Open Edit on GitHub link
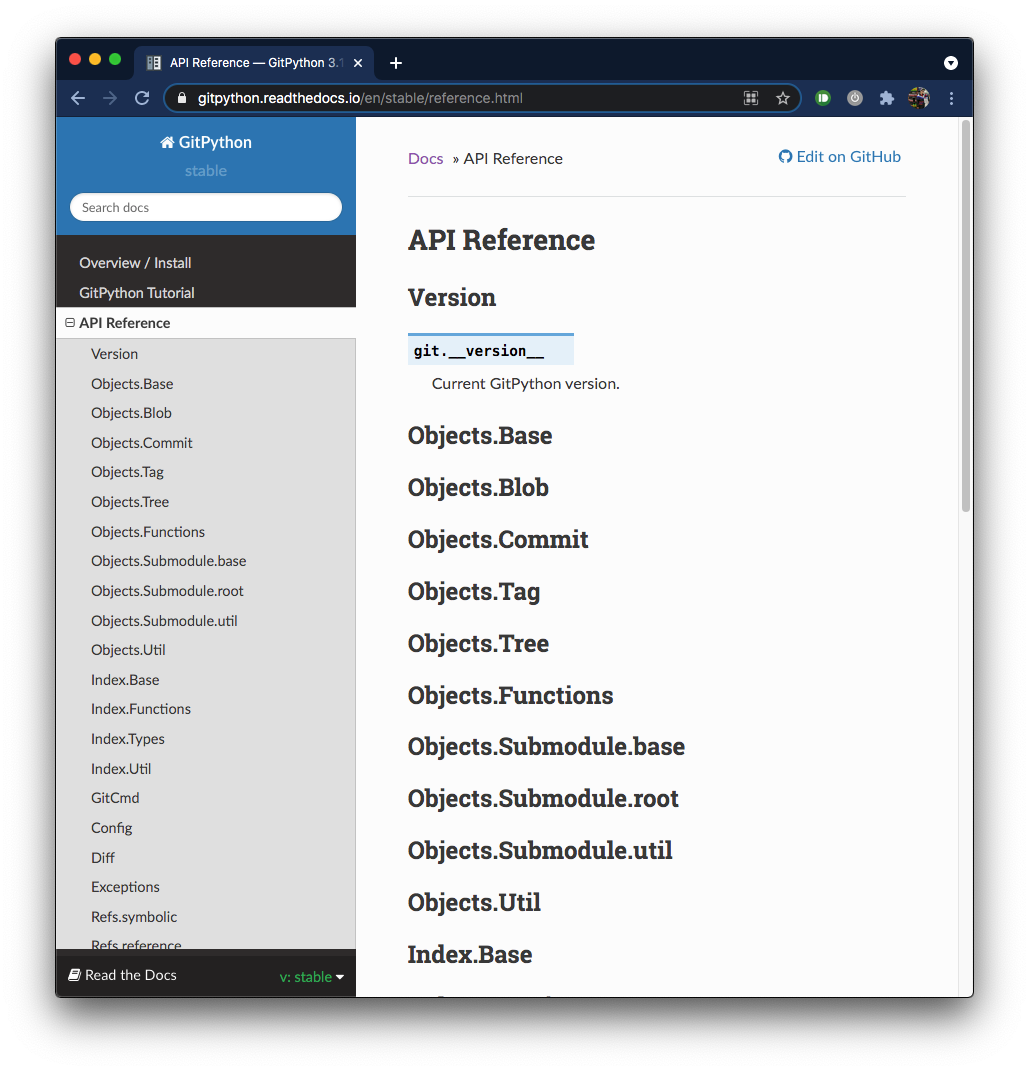This screenshot has width=1029, height=1071. coord(839,156)
